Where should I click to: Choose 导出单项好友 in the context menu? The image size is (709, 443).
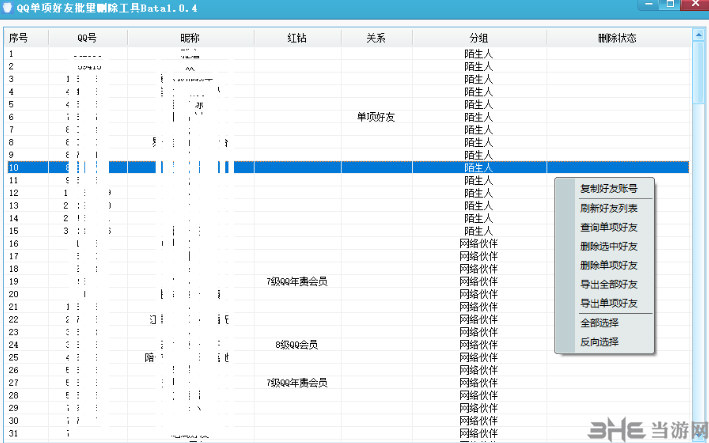click(x=608, y=303)
